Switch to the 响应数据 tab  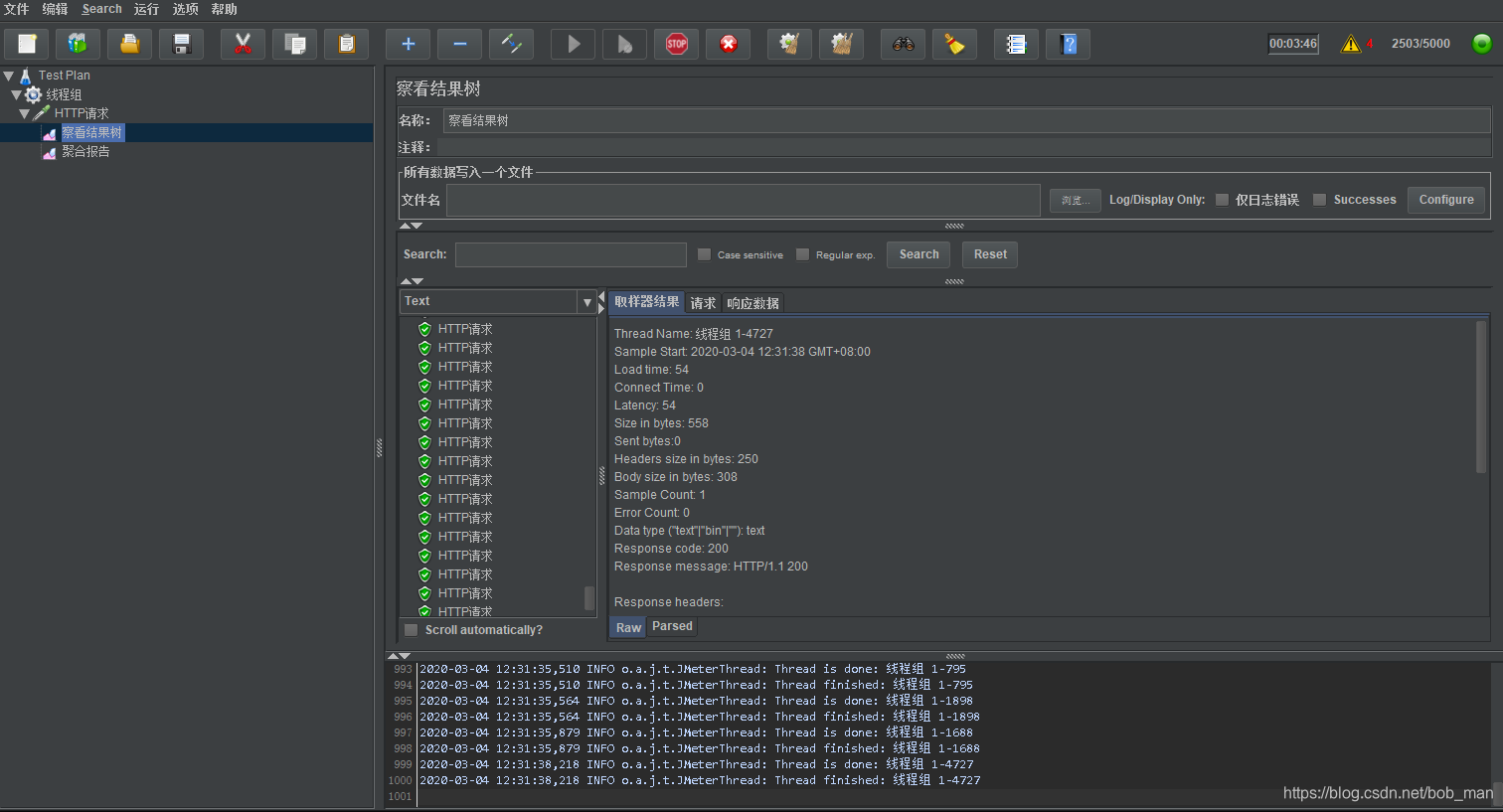point(752,303)
